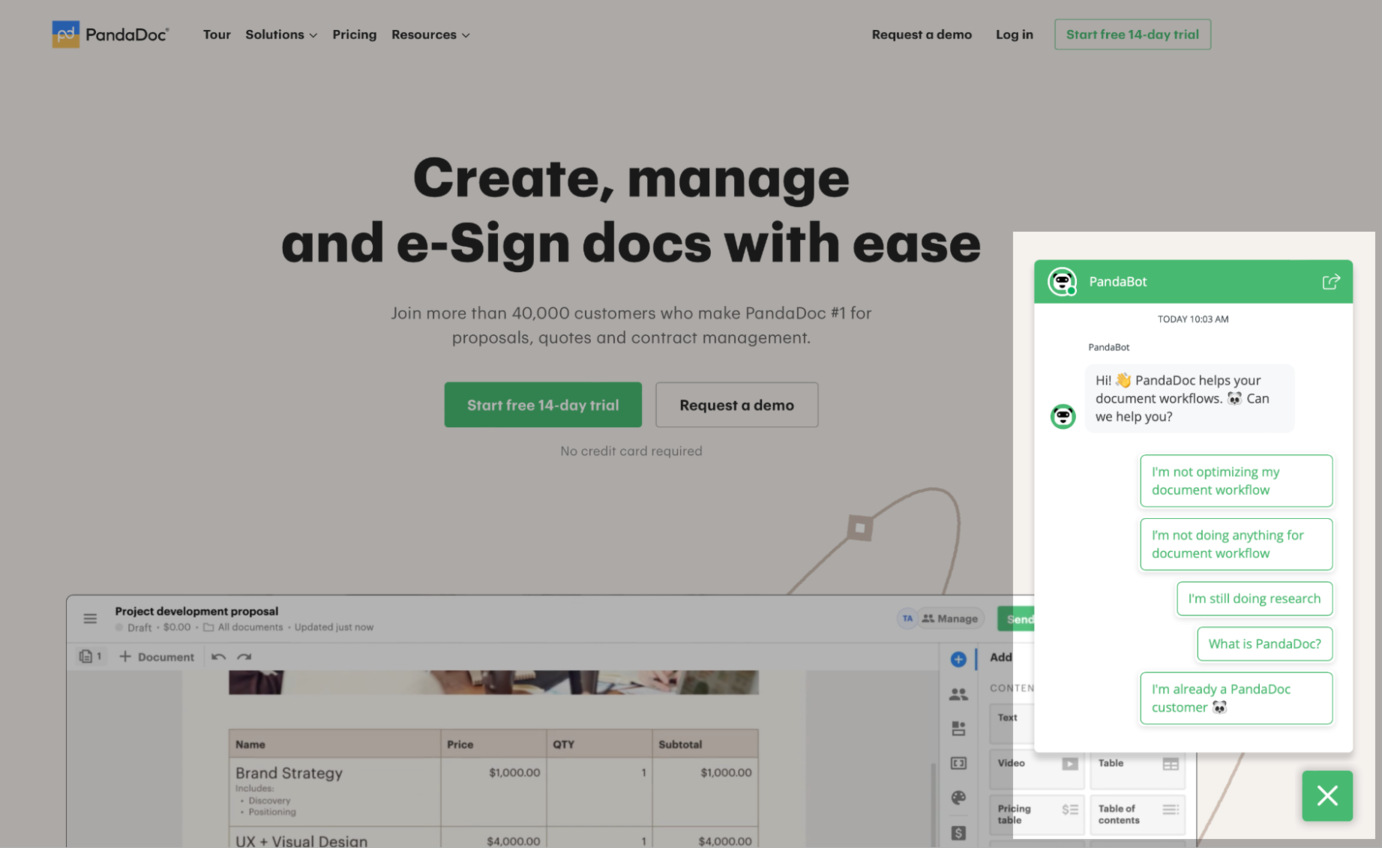Expand the Resources dropdown menu
Image resolution: width=1382 pixels, height=848 pixels.
[x=430, y=34]
